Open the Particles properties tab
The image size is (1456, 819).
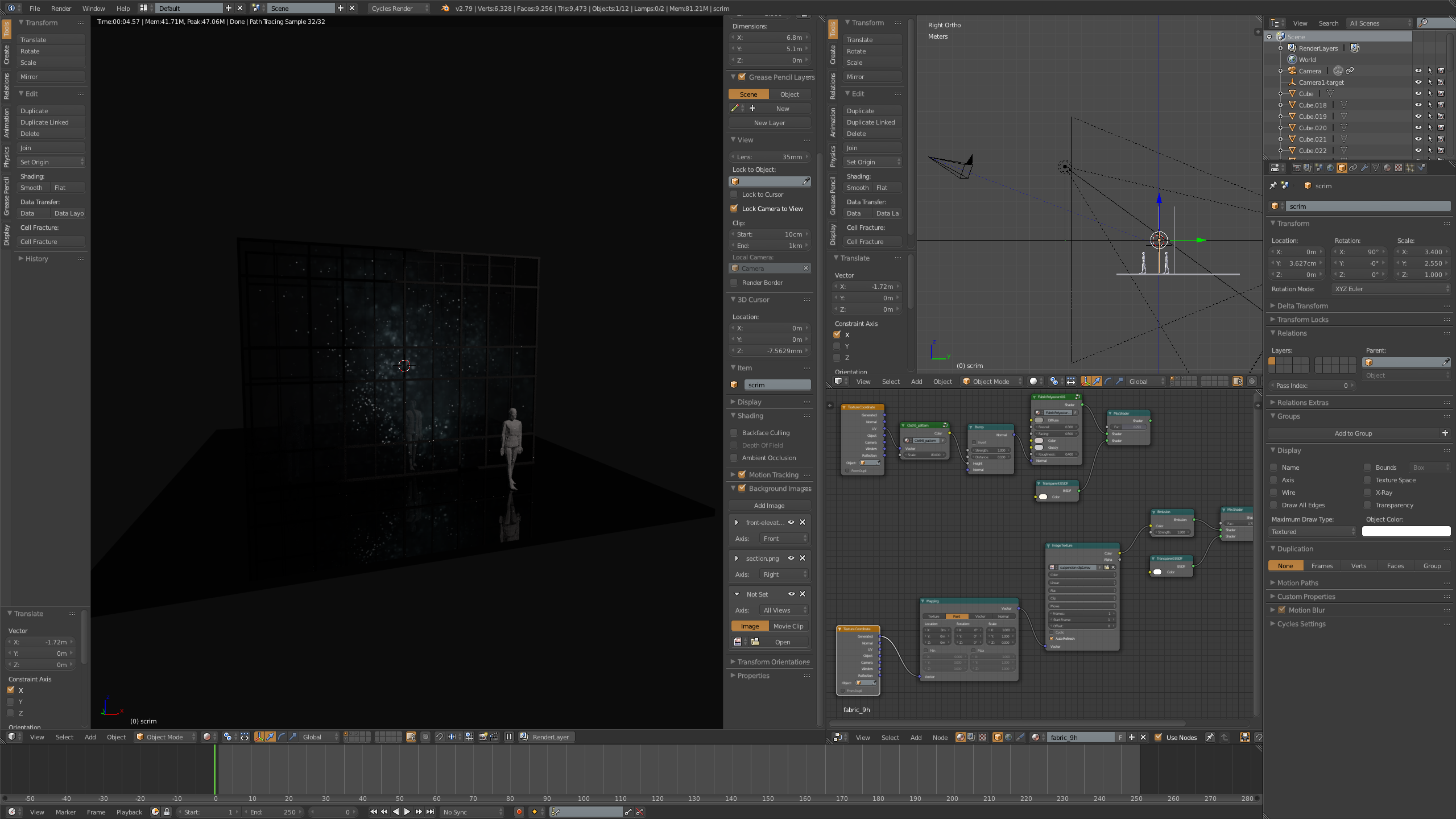tap(1410, 168)
